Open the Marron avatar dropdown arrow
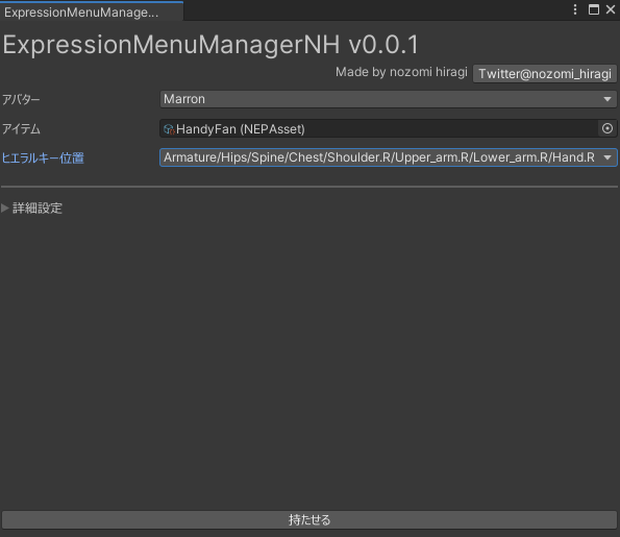Image resolution: width=620 pixels, height=537 pixels. tap(607, 99)
